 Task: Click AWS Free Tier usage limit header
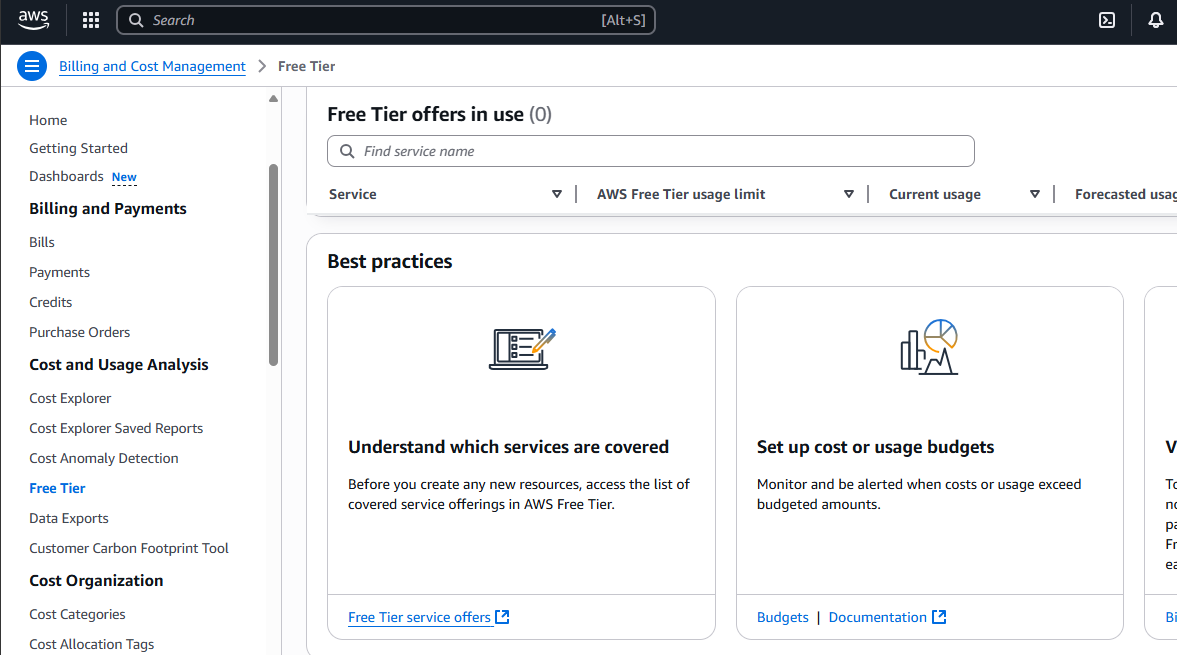pos(681,194)
